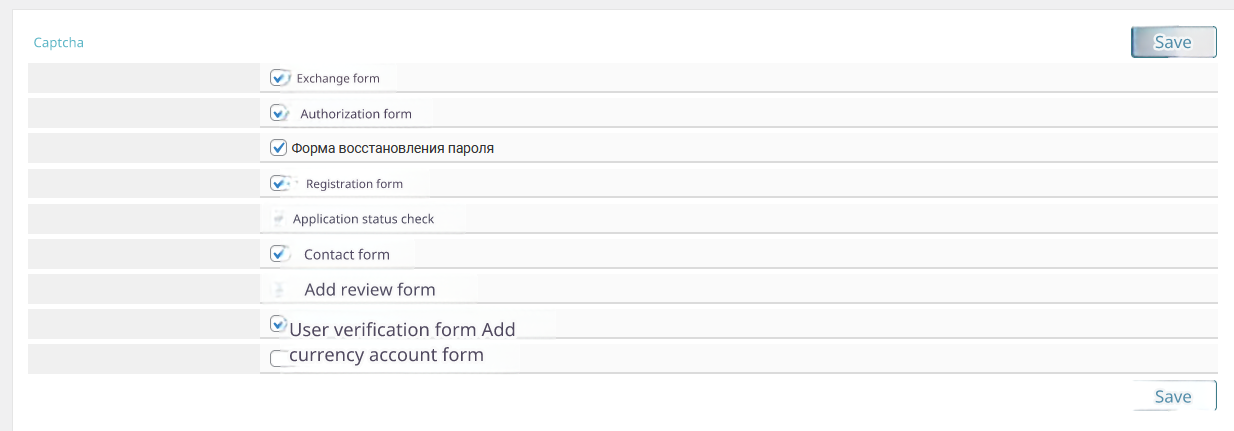Click the bottom Save button
The image size is (1234, 431).
(1173, 396)
